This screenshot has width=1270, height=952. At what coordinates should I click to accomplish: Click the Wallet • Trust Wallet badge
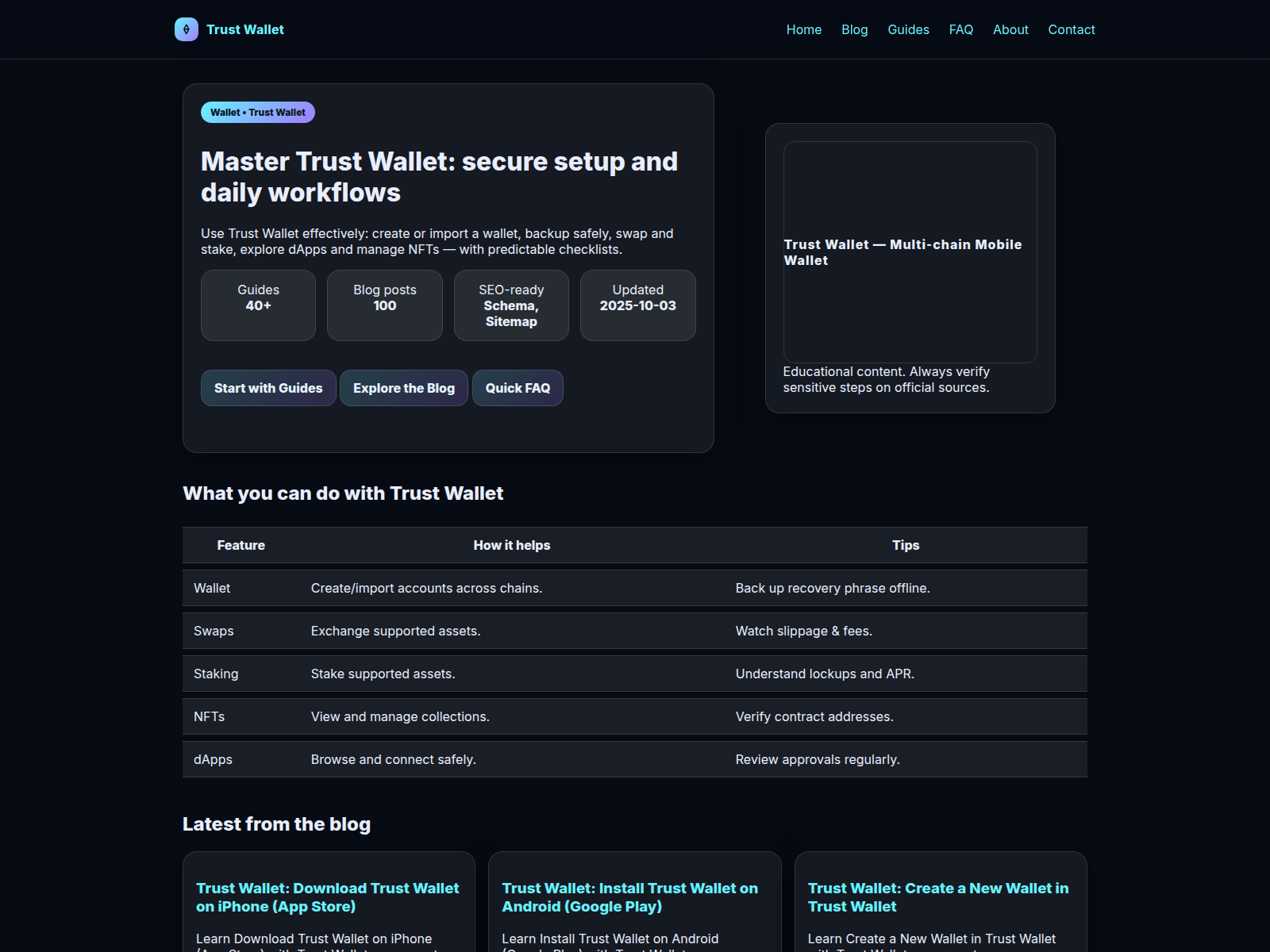pos(258,113)
